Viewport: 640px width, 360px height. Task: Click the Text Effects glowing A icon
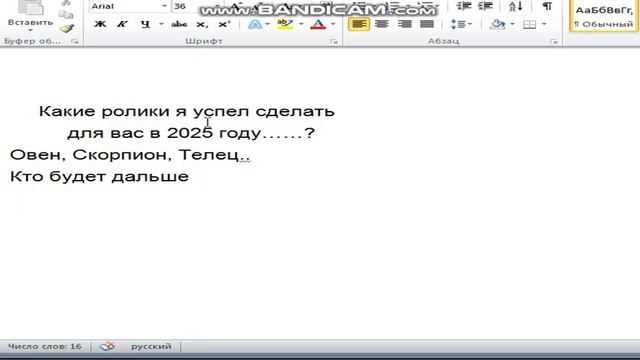(255, 24)
